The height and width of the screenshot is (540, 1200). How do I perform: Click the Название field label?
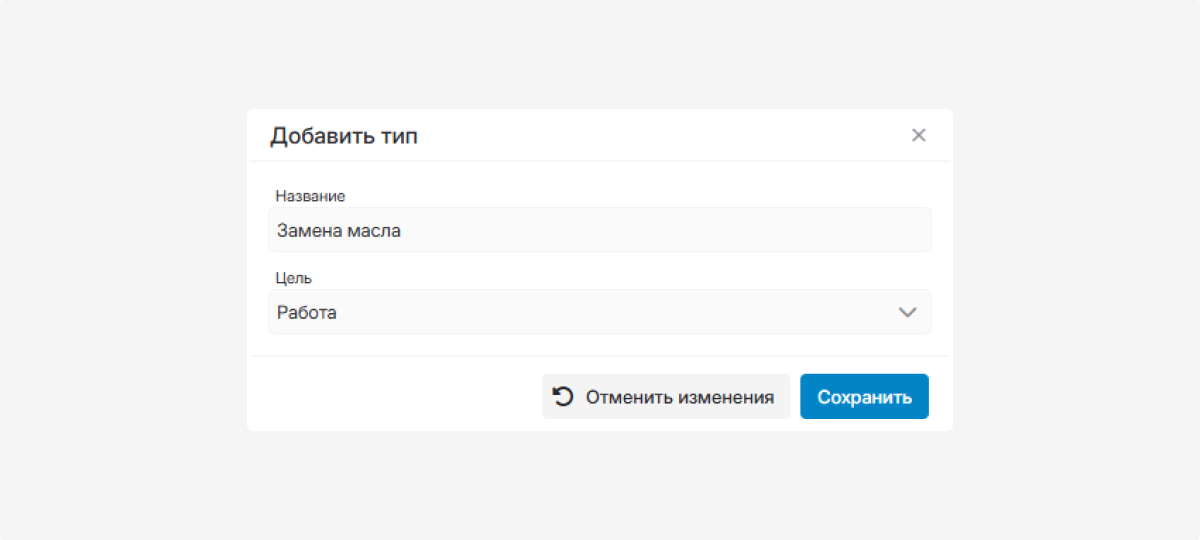coord(310,196)
